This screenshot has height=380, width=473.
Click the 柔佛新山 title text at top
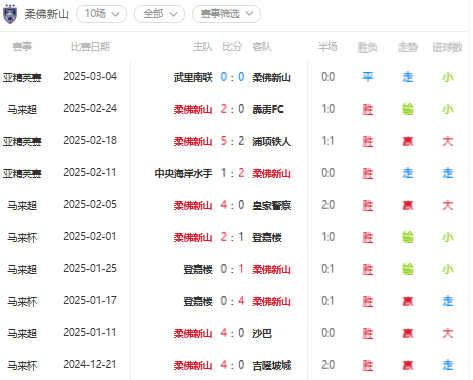click(47, 14)
